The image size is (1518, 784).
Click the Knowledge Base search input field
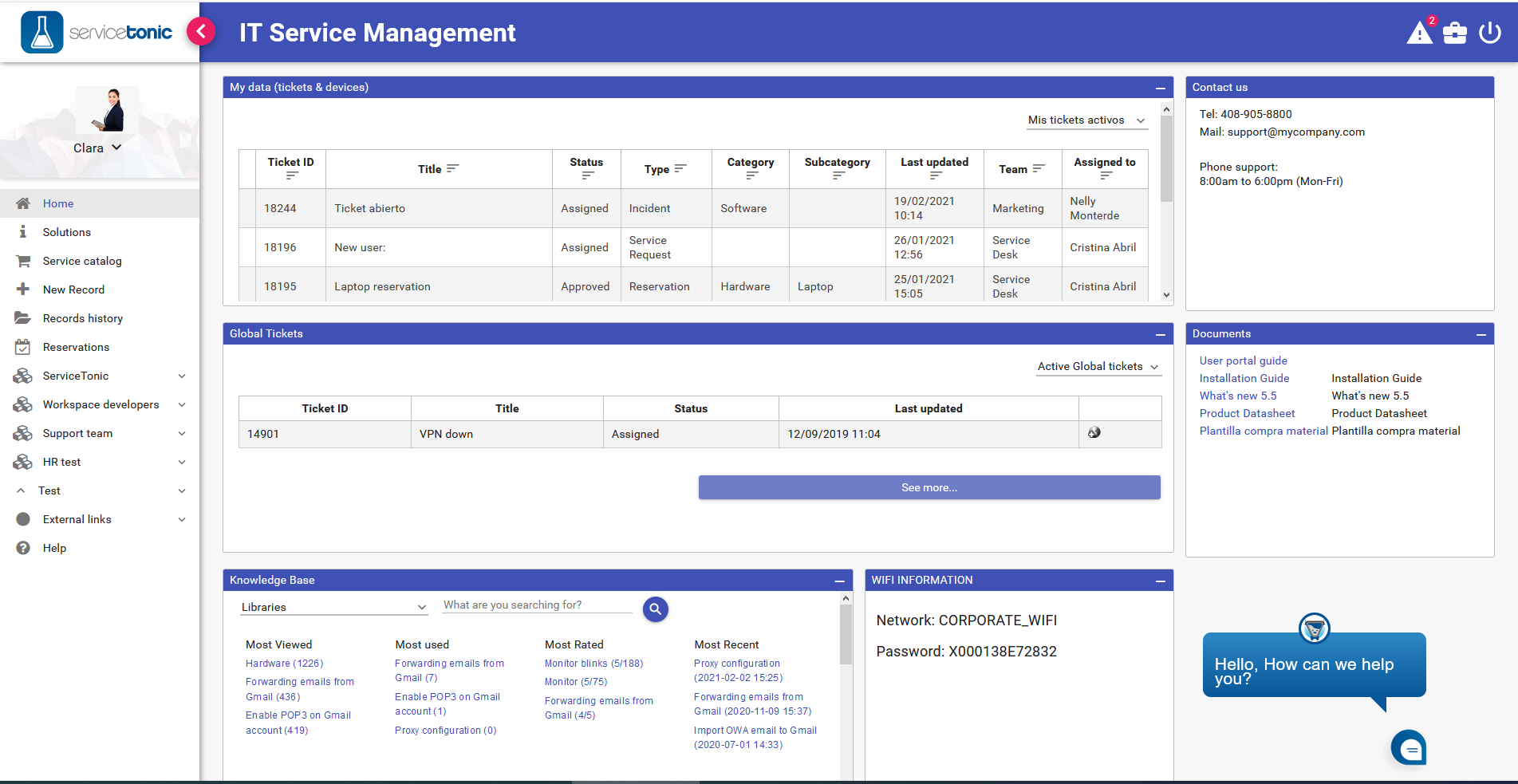537,605
